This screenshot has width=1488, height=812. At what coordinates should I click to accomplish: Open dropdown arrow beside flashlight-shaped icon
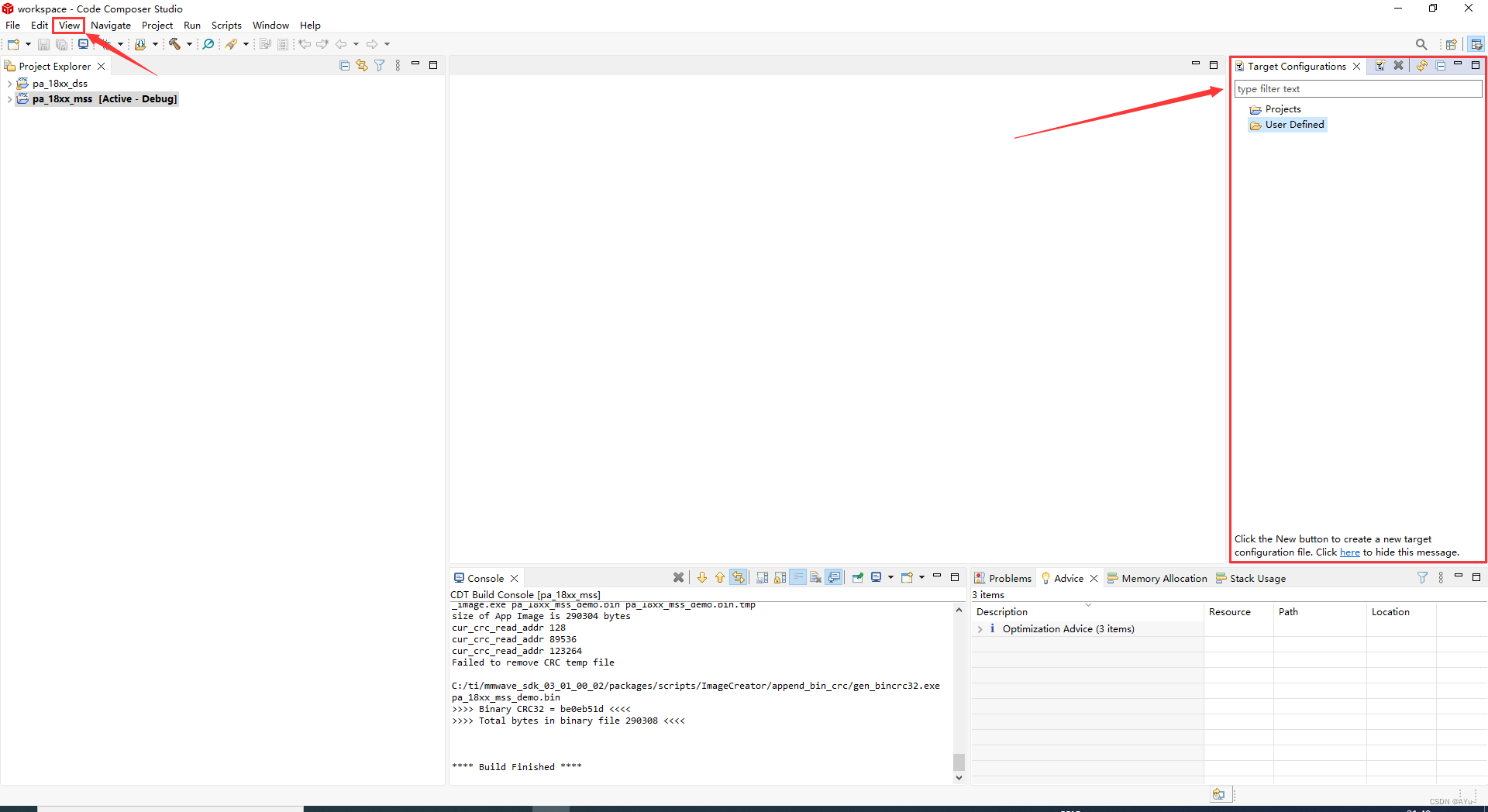246,44
